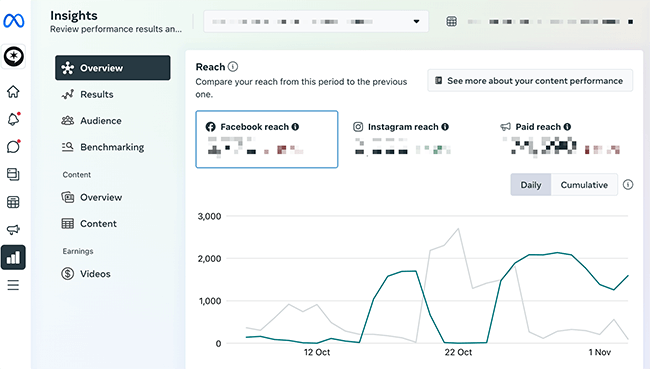Click the 3,000 y-axis value

pos(209,216)
